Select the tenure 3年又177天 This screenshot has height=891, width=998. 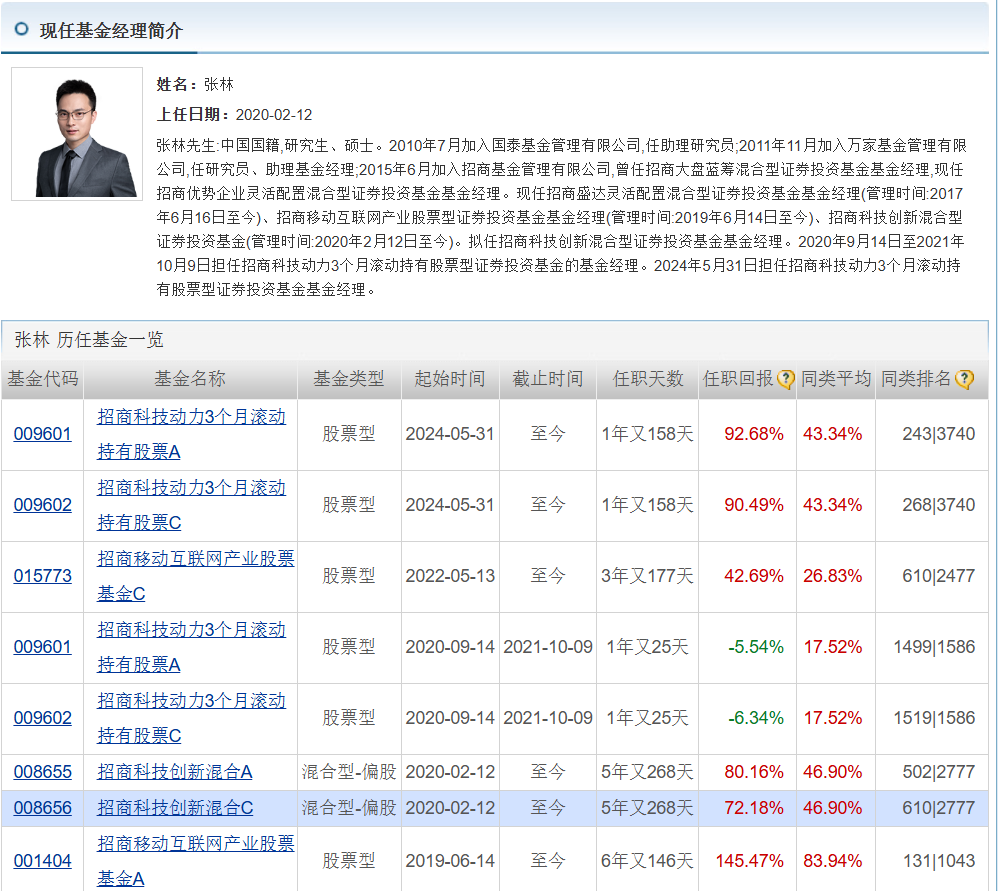[x=647, y=577]
